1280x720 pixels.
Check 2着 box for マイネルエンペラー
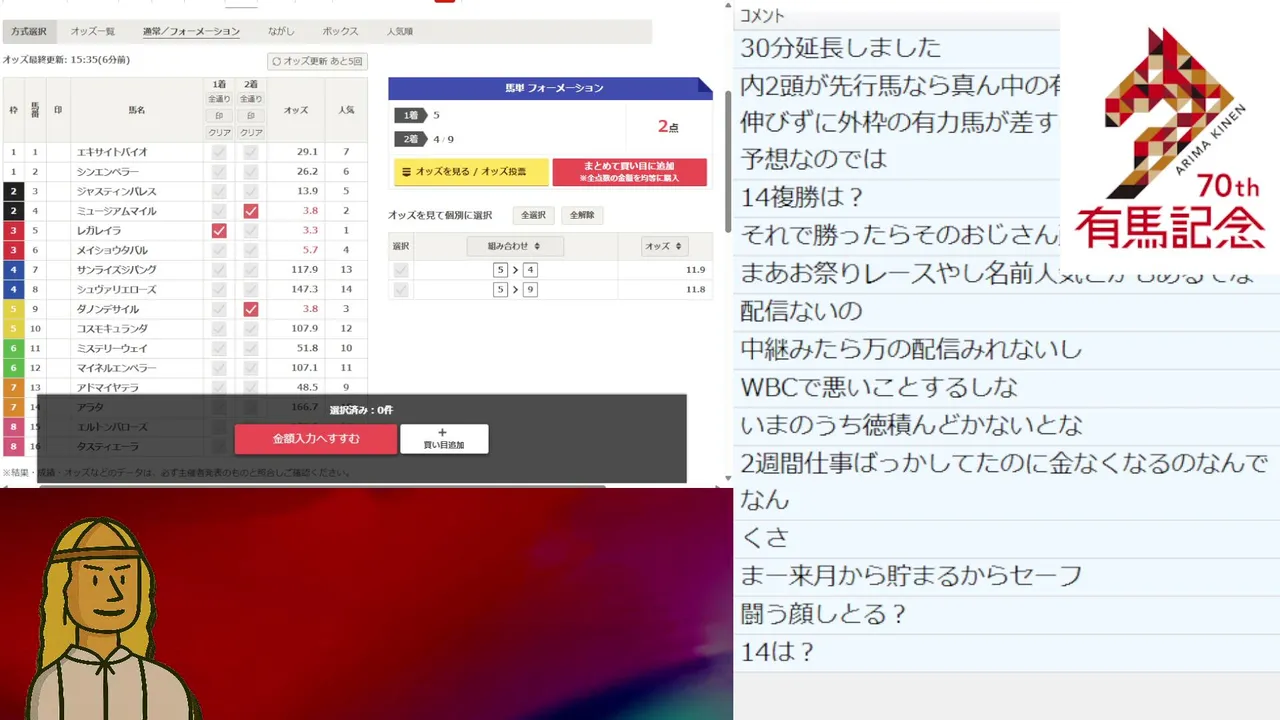251,368
